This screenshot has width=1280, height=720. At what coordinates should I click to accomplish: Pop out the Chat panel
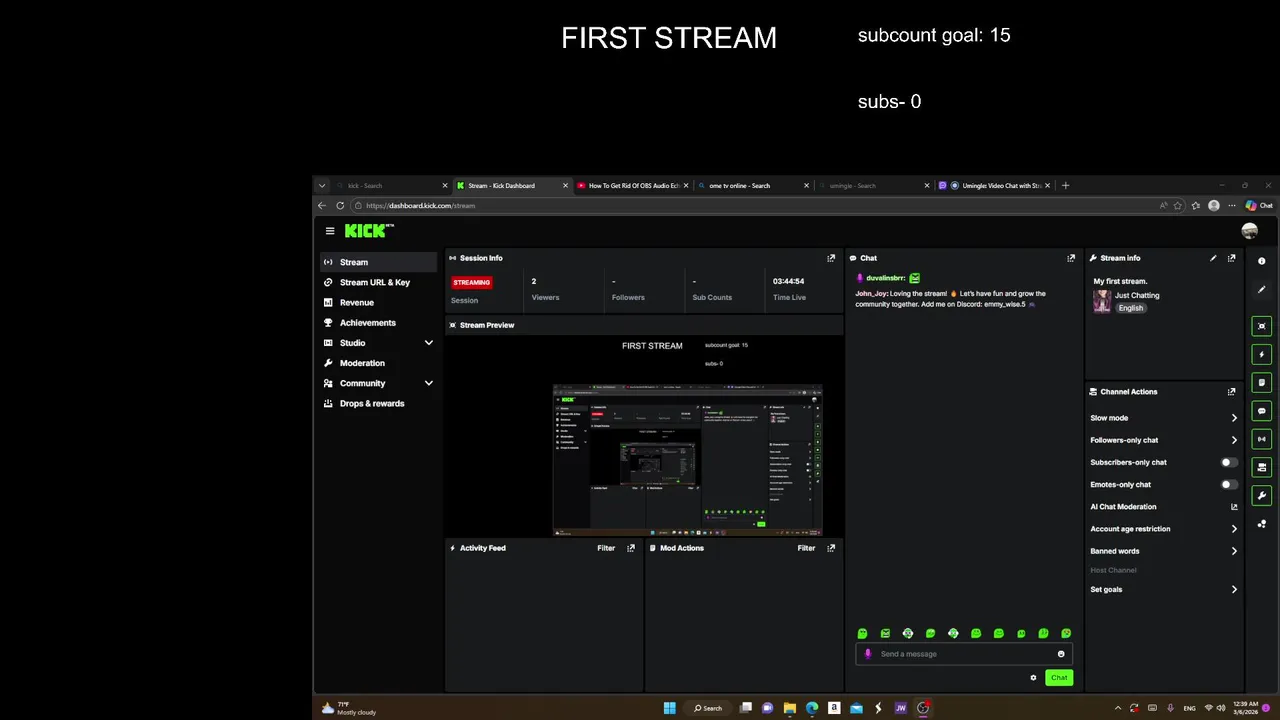pyautogui.click(x=1071, y=258)
